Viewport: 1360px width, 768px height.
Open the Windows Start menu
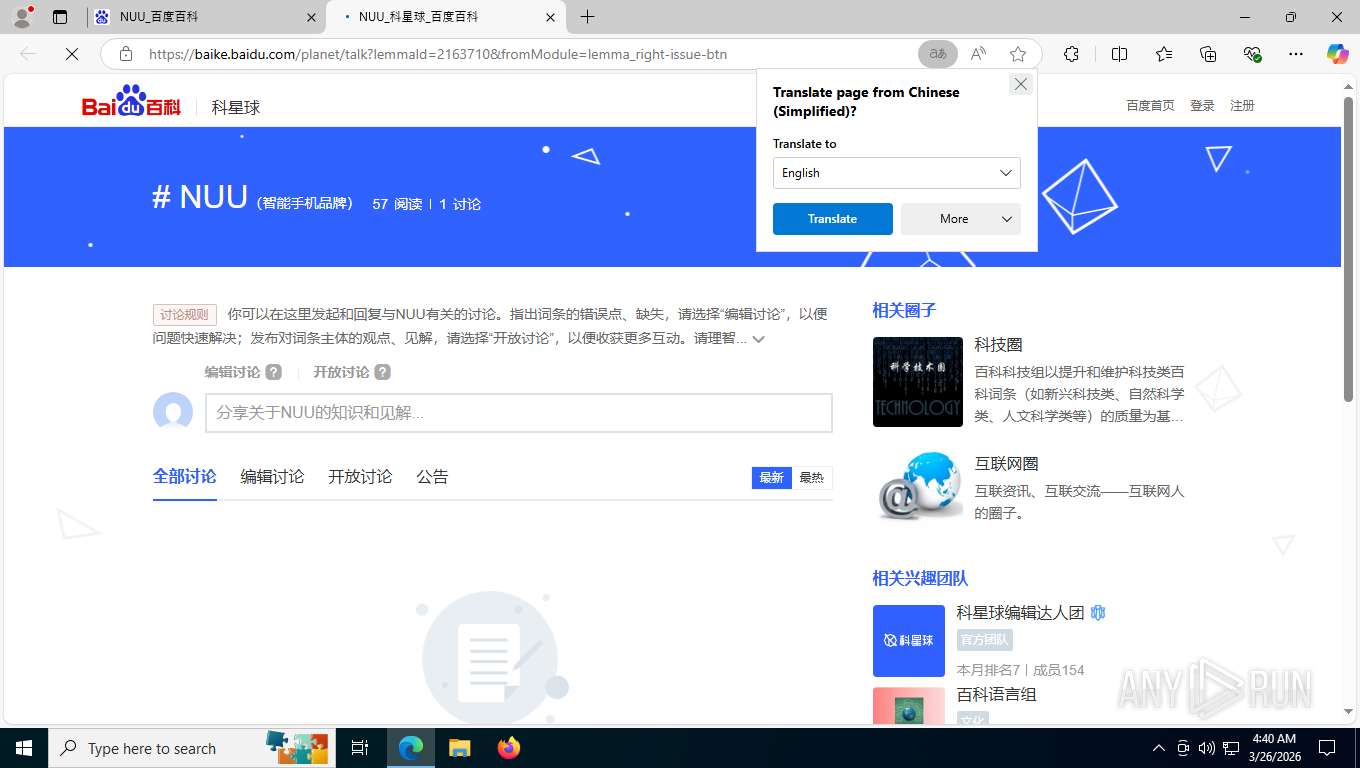coord(24,748)
